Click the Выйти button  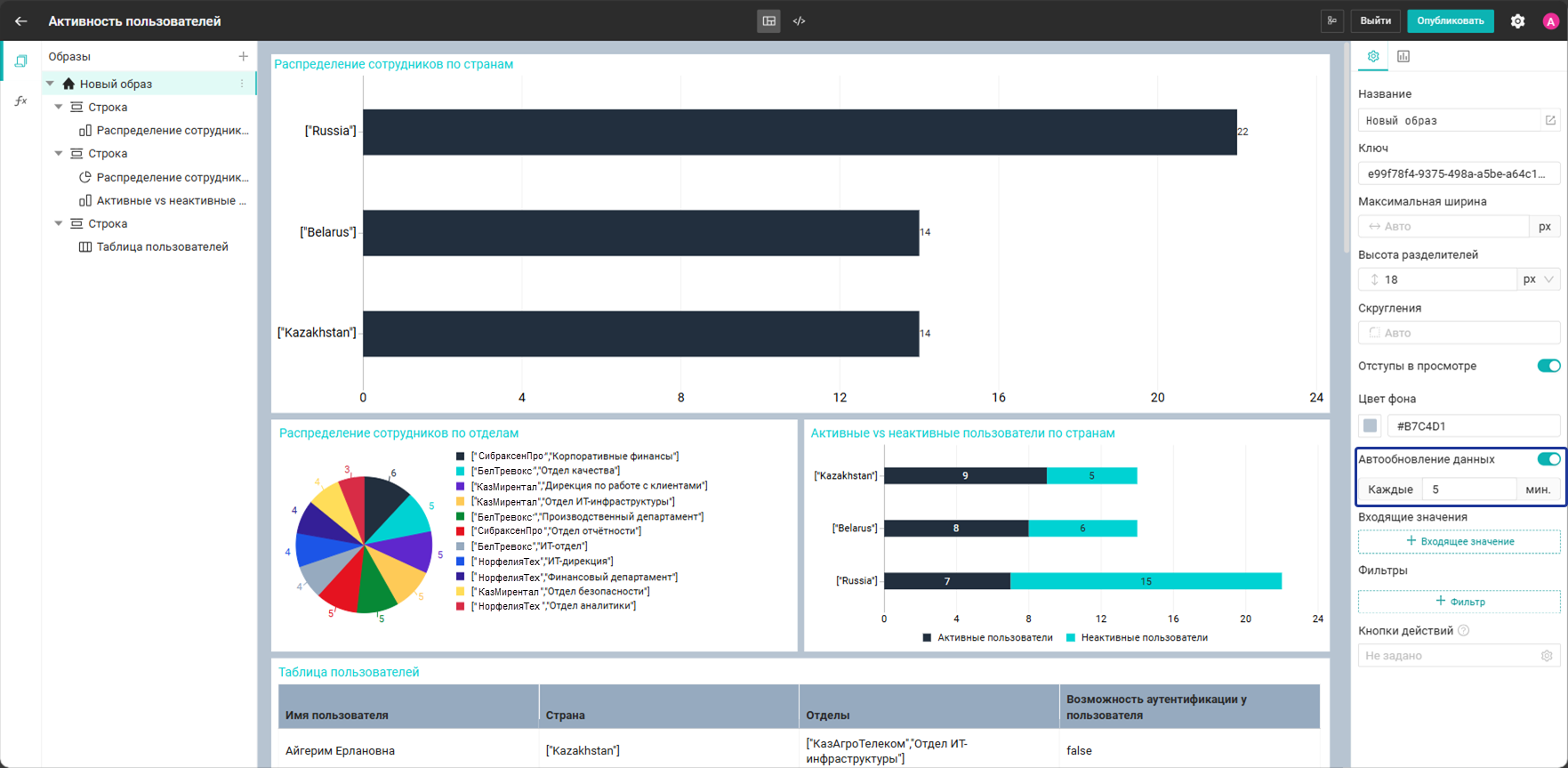pyautogui.click(x=1376, y=21)
